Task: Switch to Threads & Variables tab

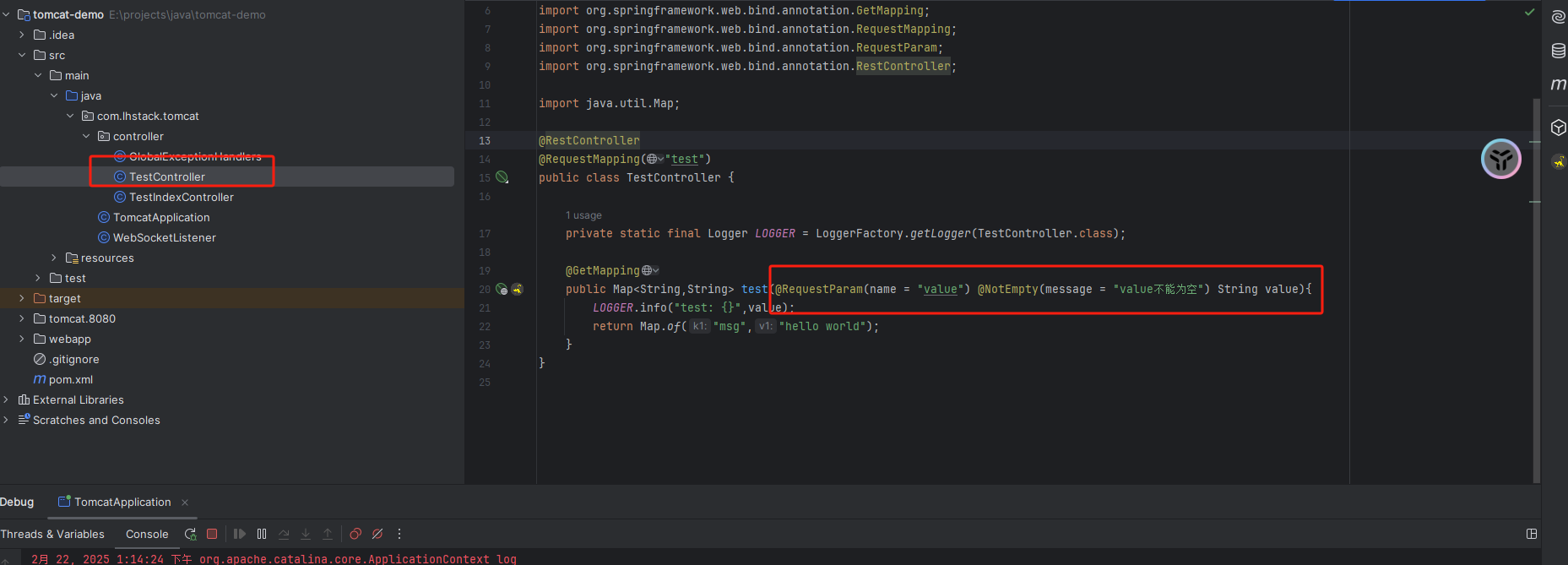Action: click(52, 534)
